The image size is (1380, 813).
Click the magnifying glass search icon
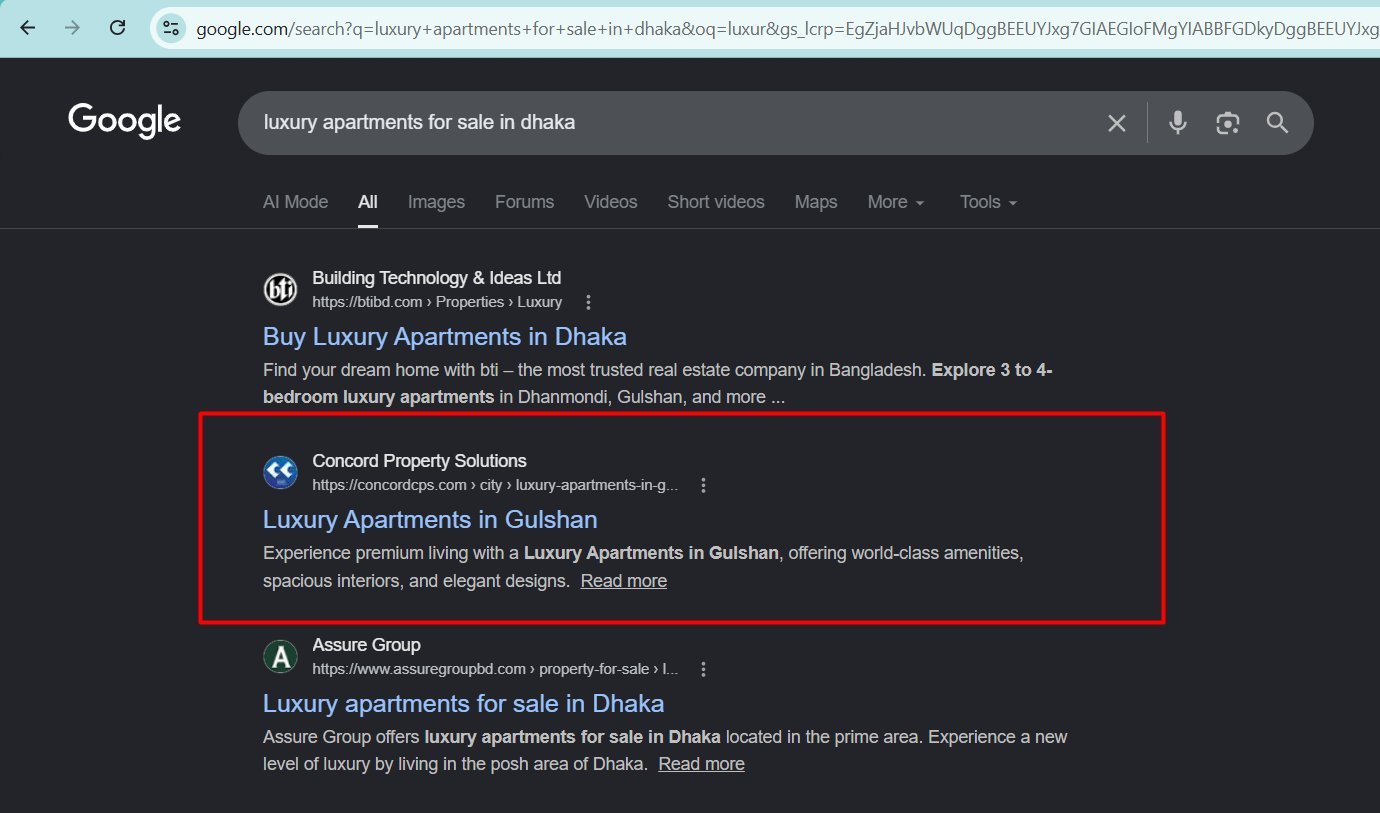pyautogui.click(x=1277, y=123)
